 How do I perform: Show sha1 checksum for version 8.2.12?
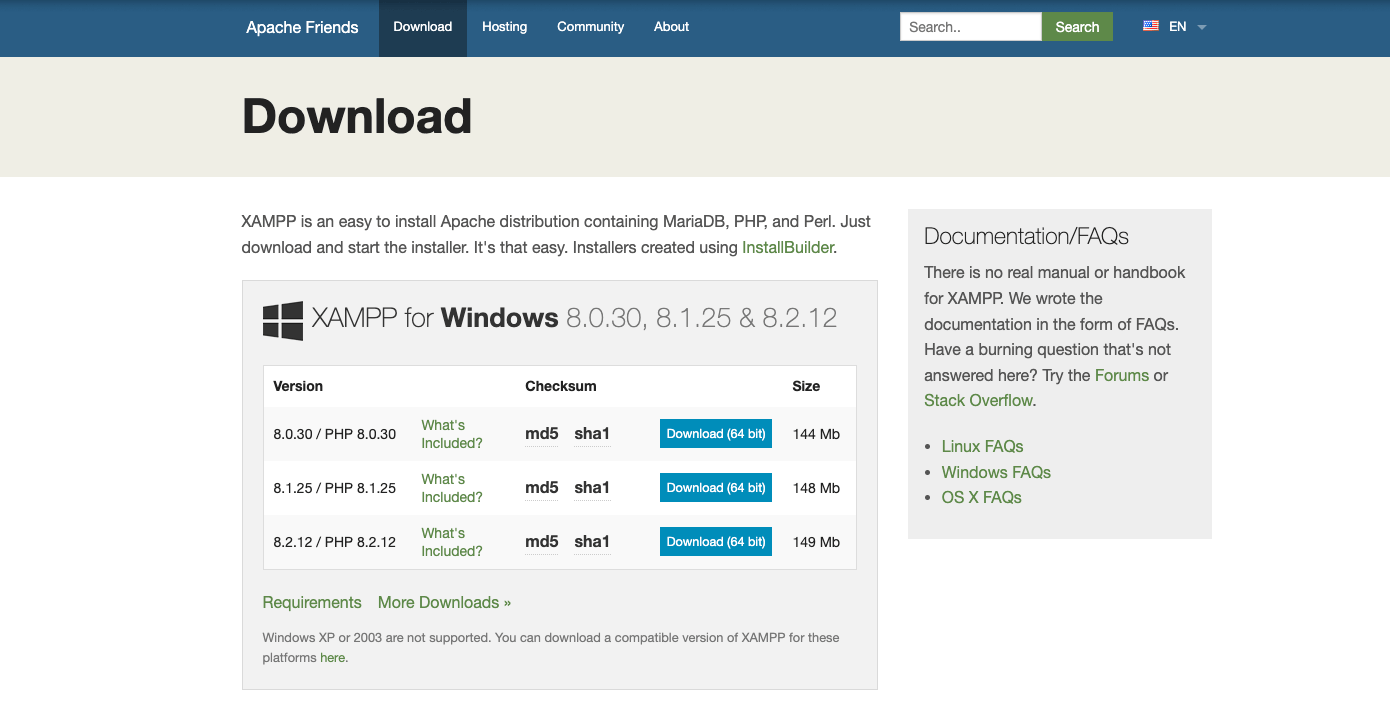pyautogui.click(x=591, y=542)
